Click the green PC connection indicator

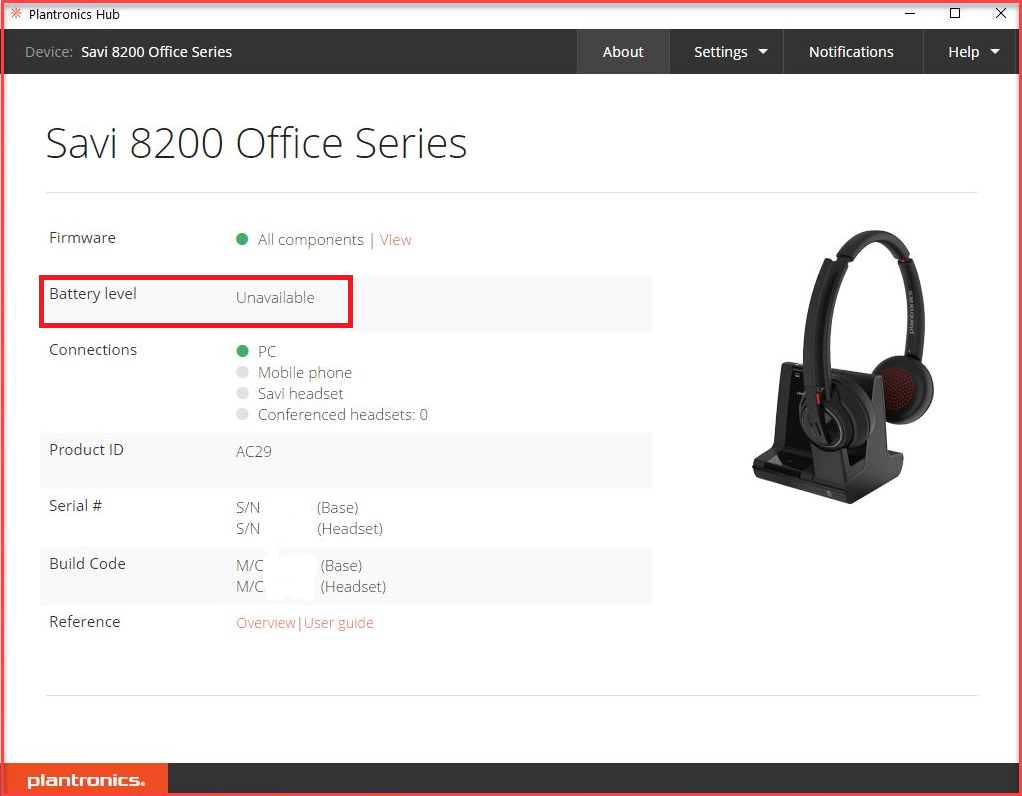pyautogui.click(x=242, y=351)
